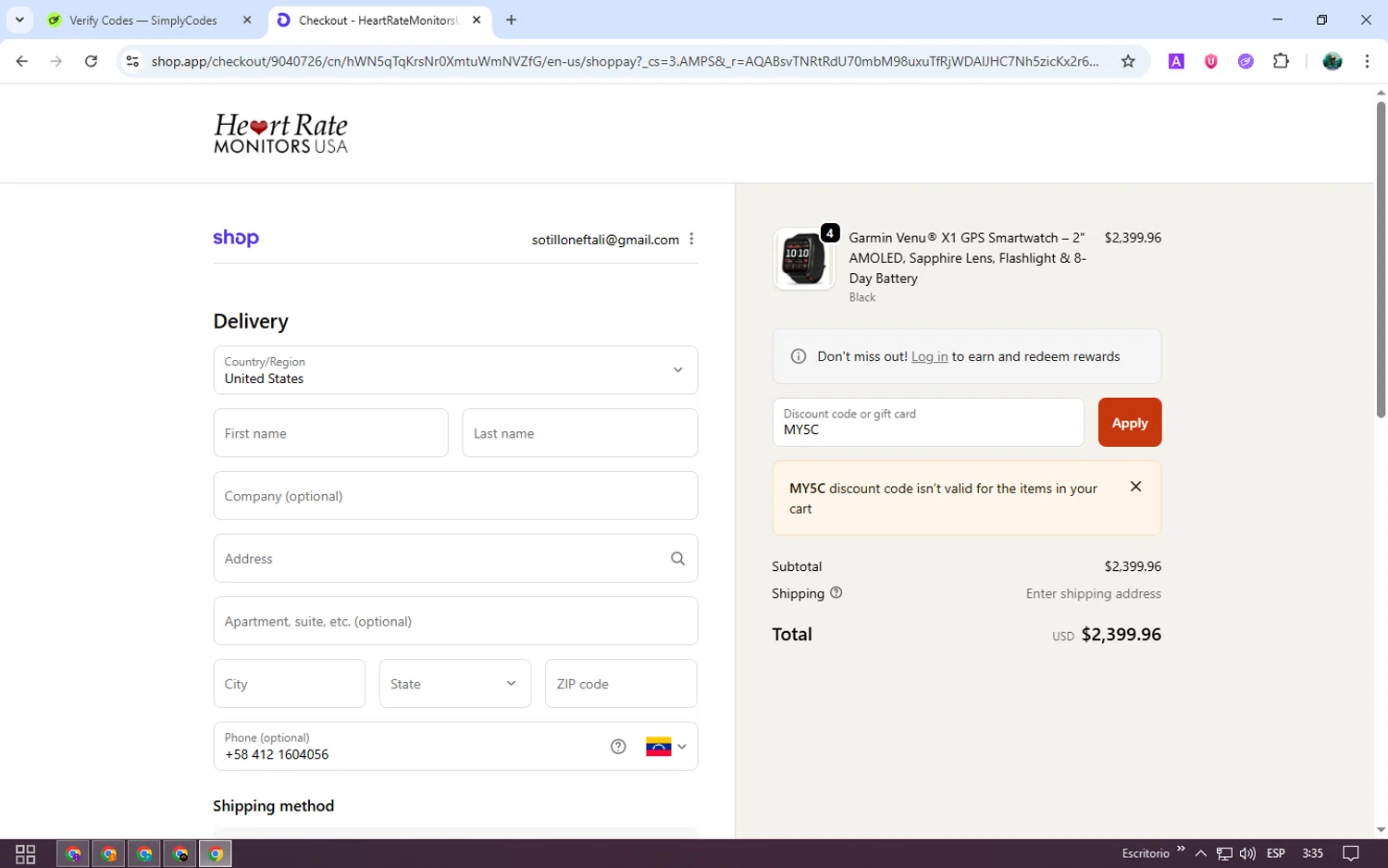The image size is (1388, 868).
Task: Expand the Country/Region dropdown
Action: click(x=455, y=370)
